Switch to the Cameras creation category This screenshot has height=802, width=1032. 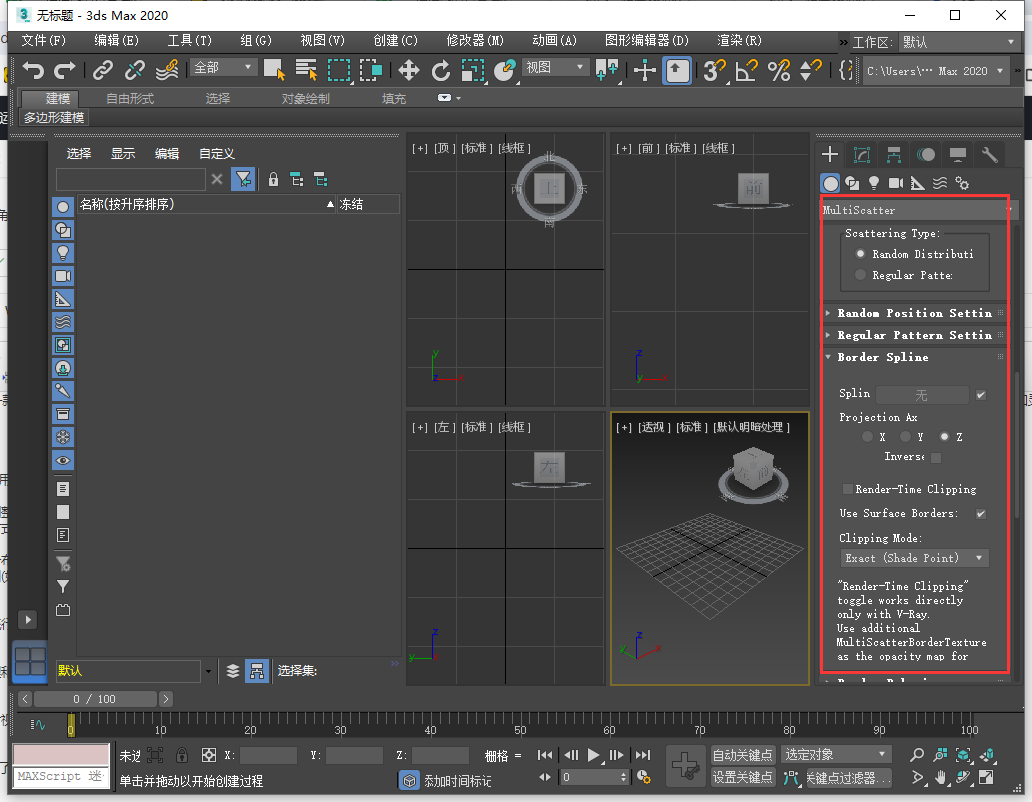pos(897,183)
